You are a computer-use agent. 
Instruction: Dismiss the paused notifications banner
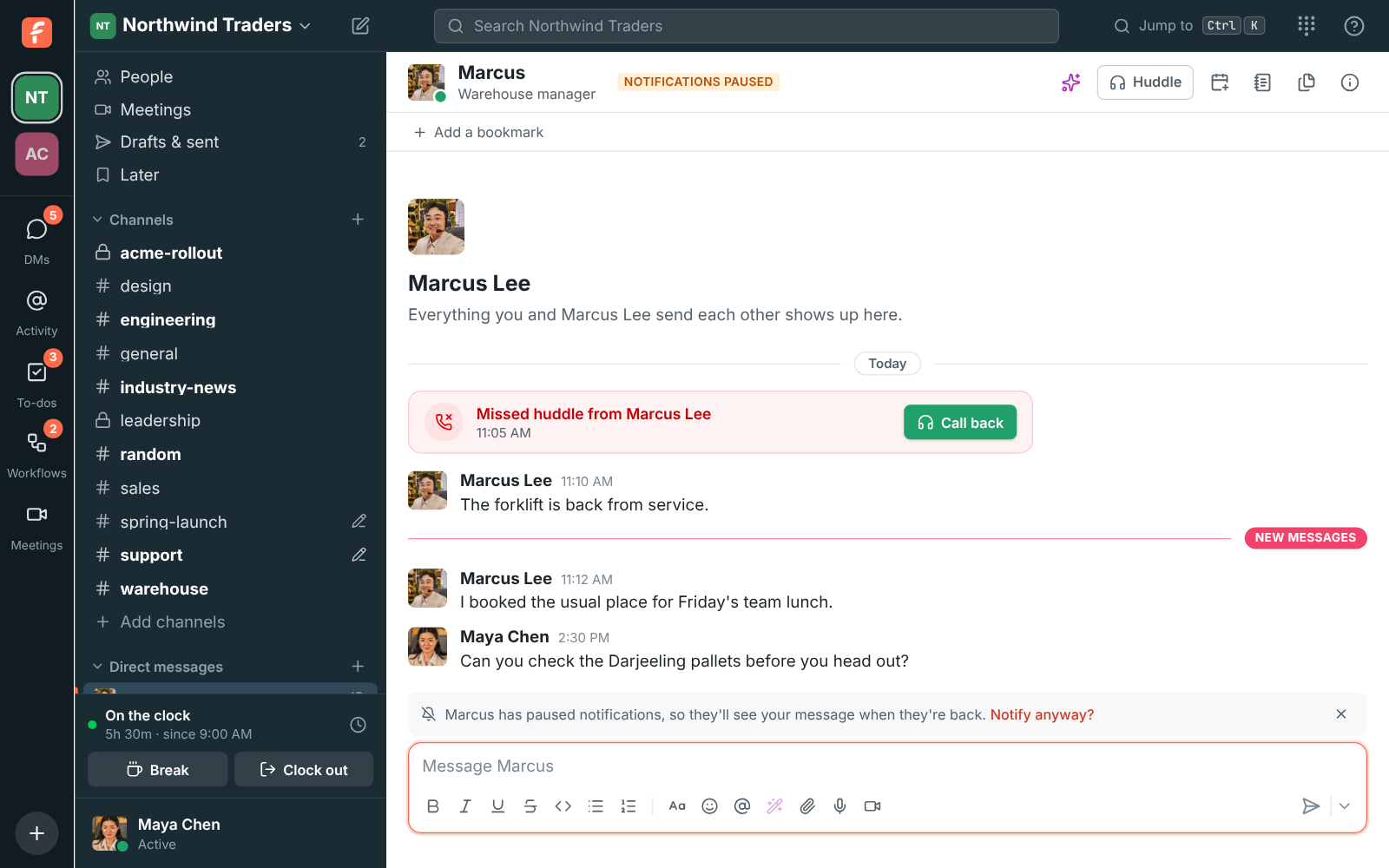1341,714
